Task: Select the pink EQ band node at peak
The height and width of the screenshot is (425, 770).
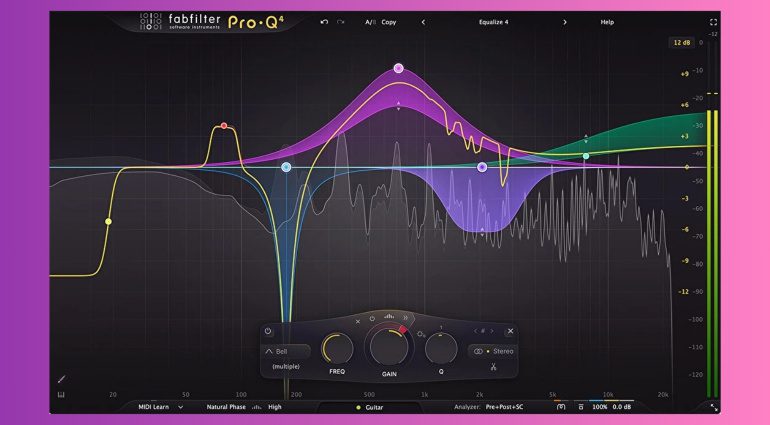Action: coord(398,68)
